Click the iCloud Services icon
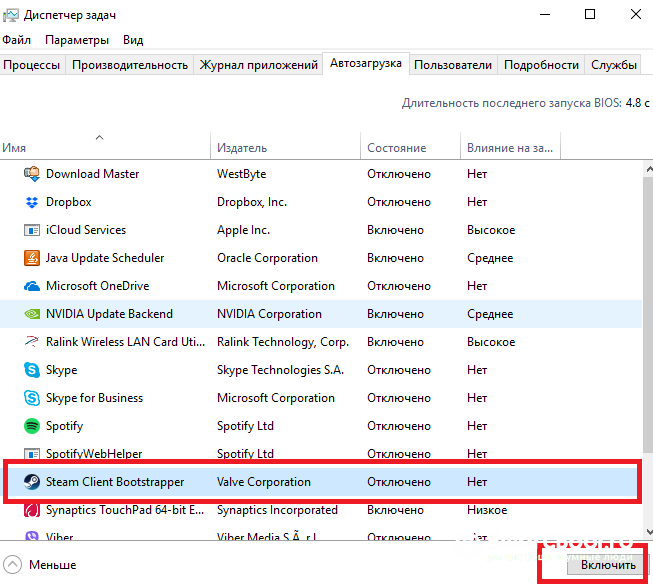The width and height of the screenshot is (653, 584). click(x=32, y=230)
